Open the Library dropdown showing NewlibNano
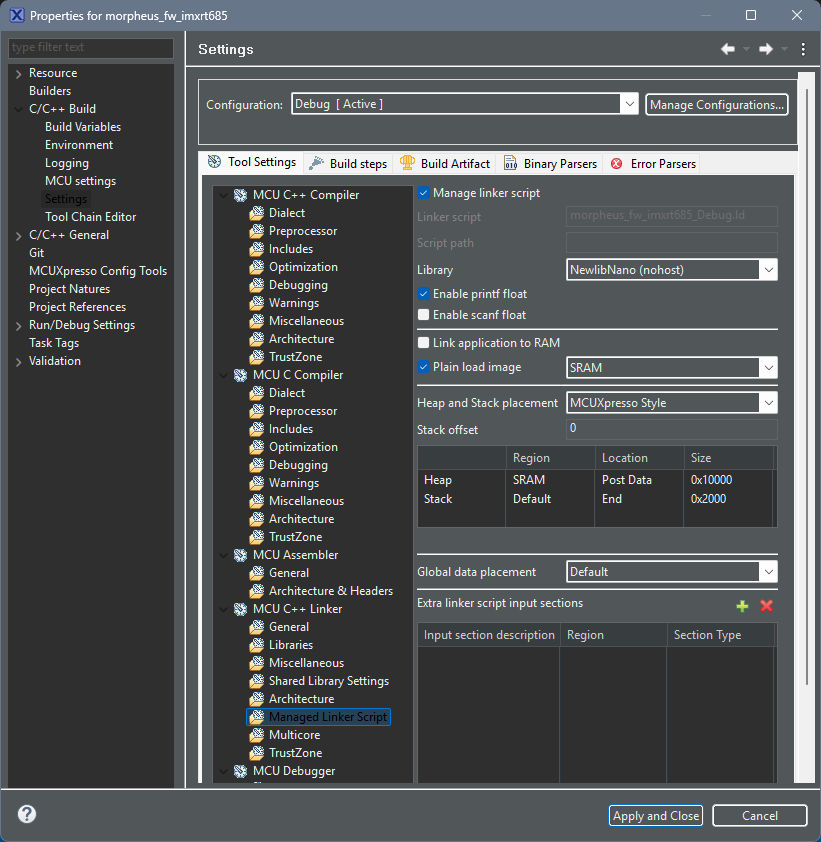 click(764, 269)
